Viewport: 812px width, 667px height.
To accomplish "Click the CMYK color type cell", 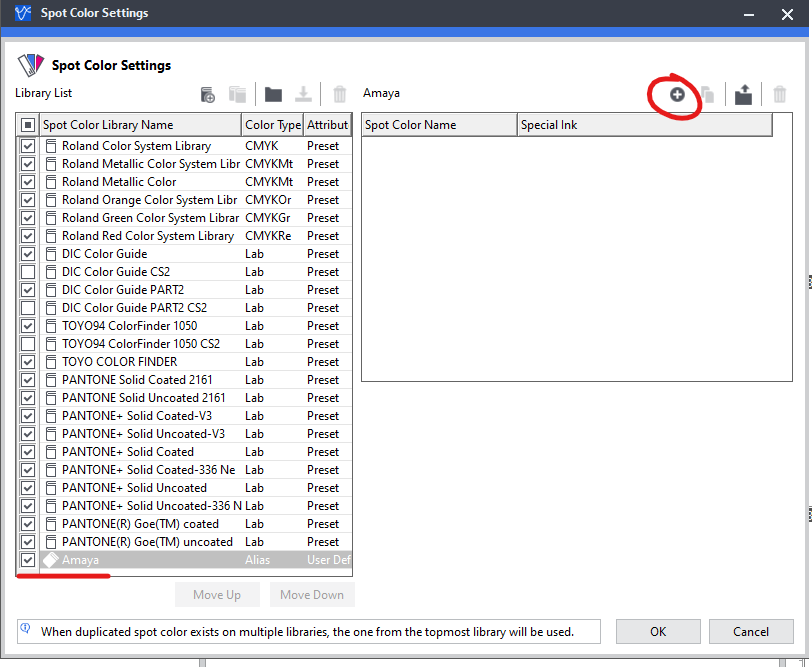I will tap(262, 146).
